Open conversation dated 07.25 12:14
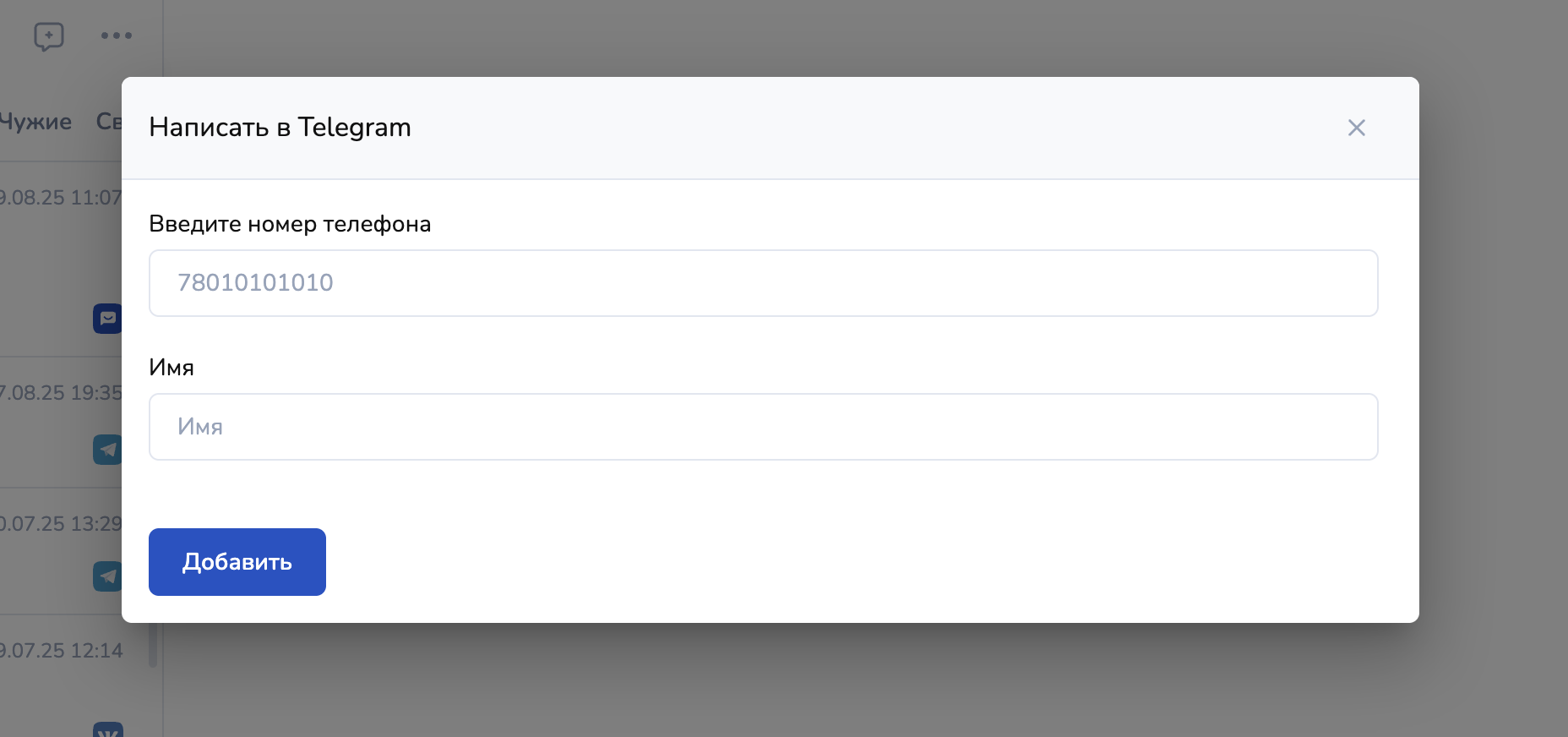Viewport: 1568px width, 737px height. [x=61, y=676]
